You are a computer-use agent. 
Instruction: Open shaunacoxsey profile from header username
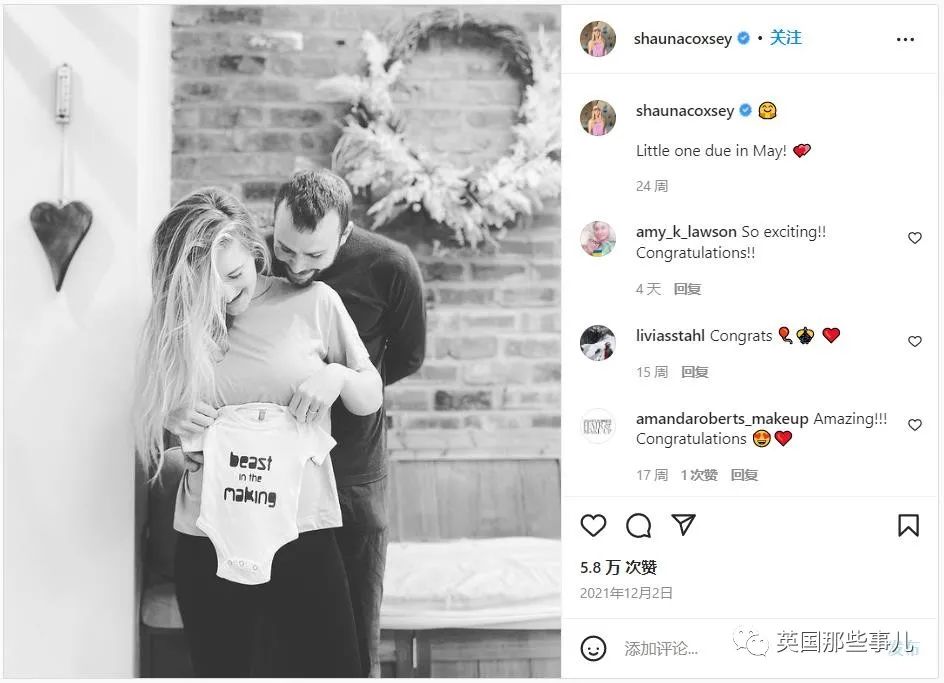click(682, 39)
